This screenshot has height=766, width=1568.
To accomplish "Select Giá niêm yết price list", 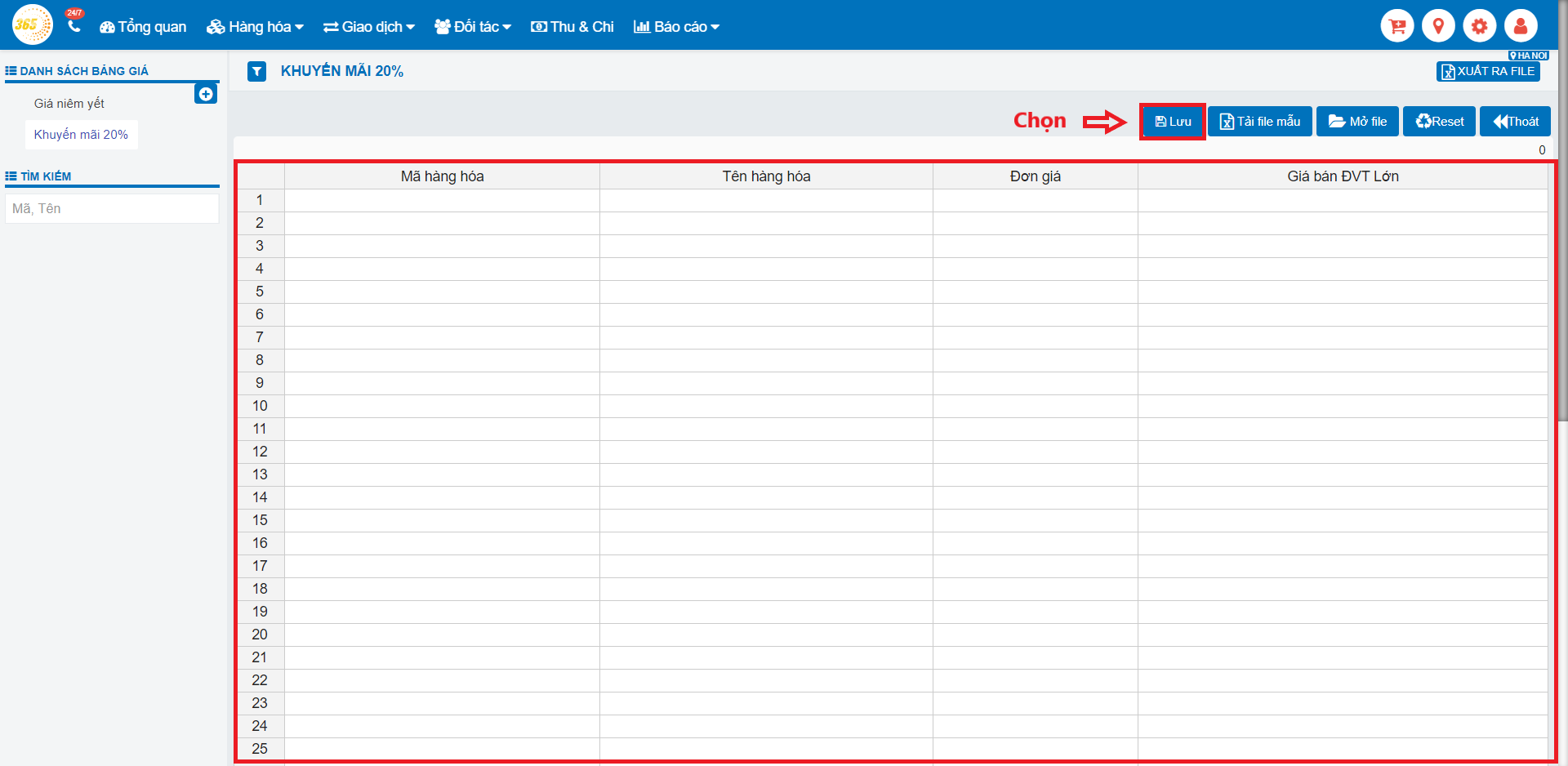I will (x=69, y=104).
